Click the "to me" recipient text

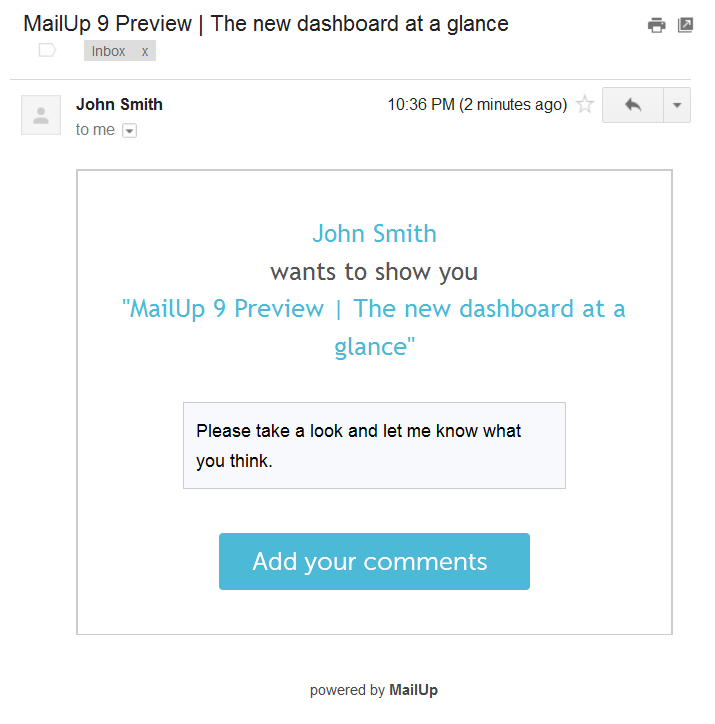coord(95,130)
